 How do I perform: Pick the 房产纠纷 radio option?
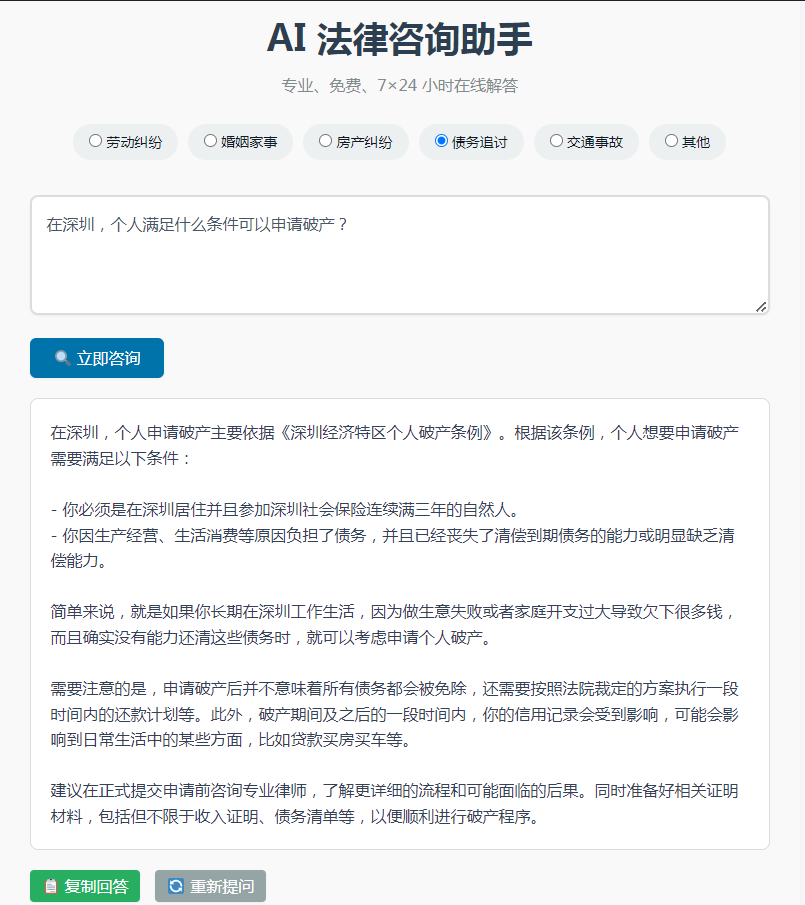(x=326, y=141)
